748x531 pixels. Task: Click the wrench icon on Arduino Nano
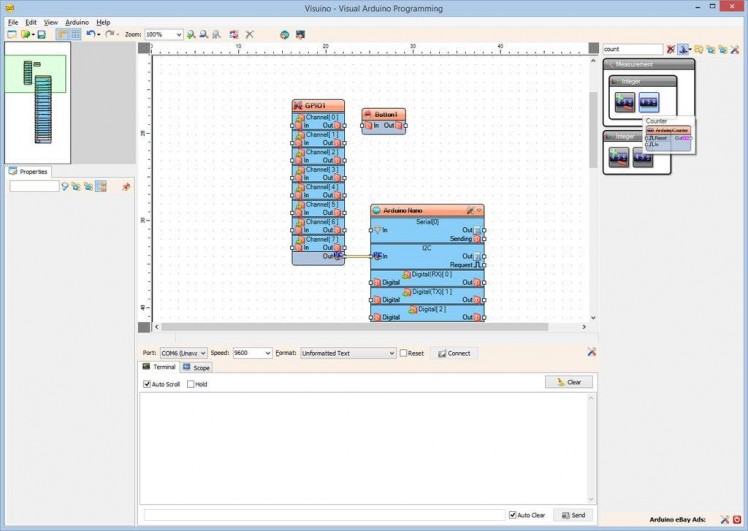pyautogui.click(x=468, y=211)
